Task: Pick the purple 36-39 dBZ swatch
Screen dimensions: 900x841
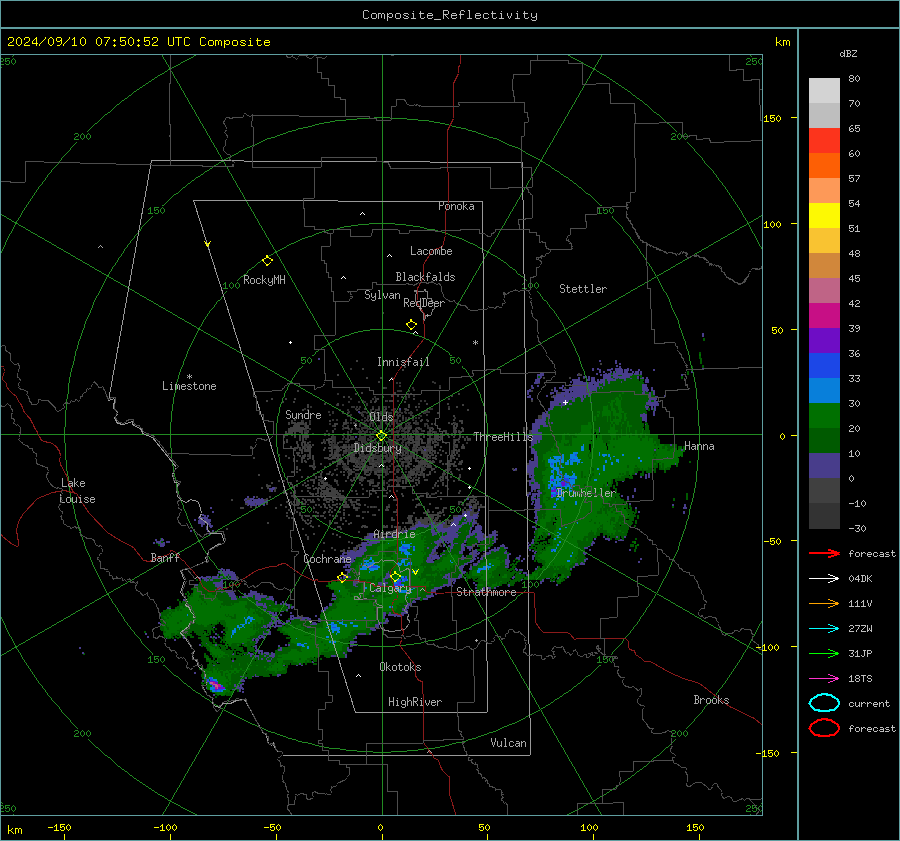Action: pos(824,340)
